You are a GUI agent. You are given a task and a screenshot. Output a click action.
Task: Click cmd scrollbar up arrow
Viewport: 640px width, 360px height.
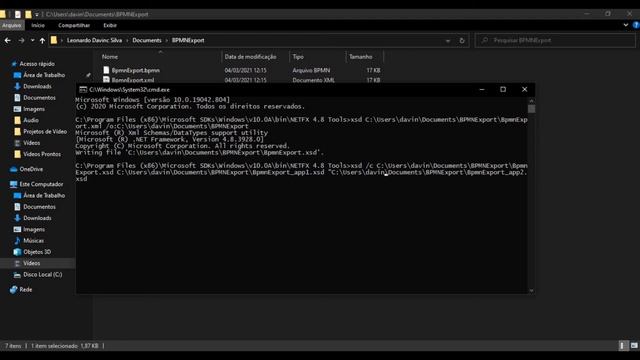tap(531, 100)
